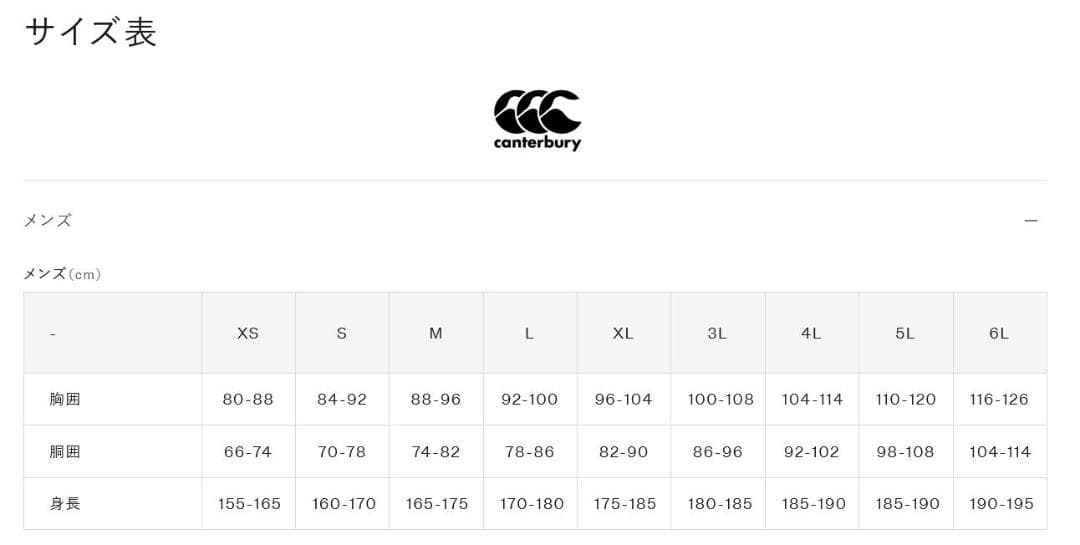Click the L size column header
This screenshot has width=1080, height=545.
click(x=530, y=333)
